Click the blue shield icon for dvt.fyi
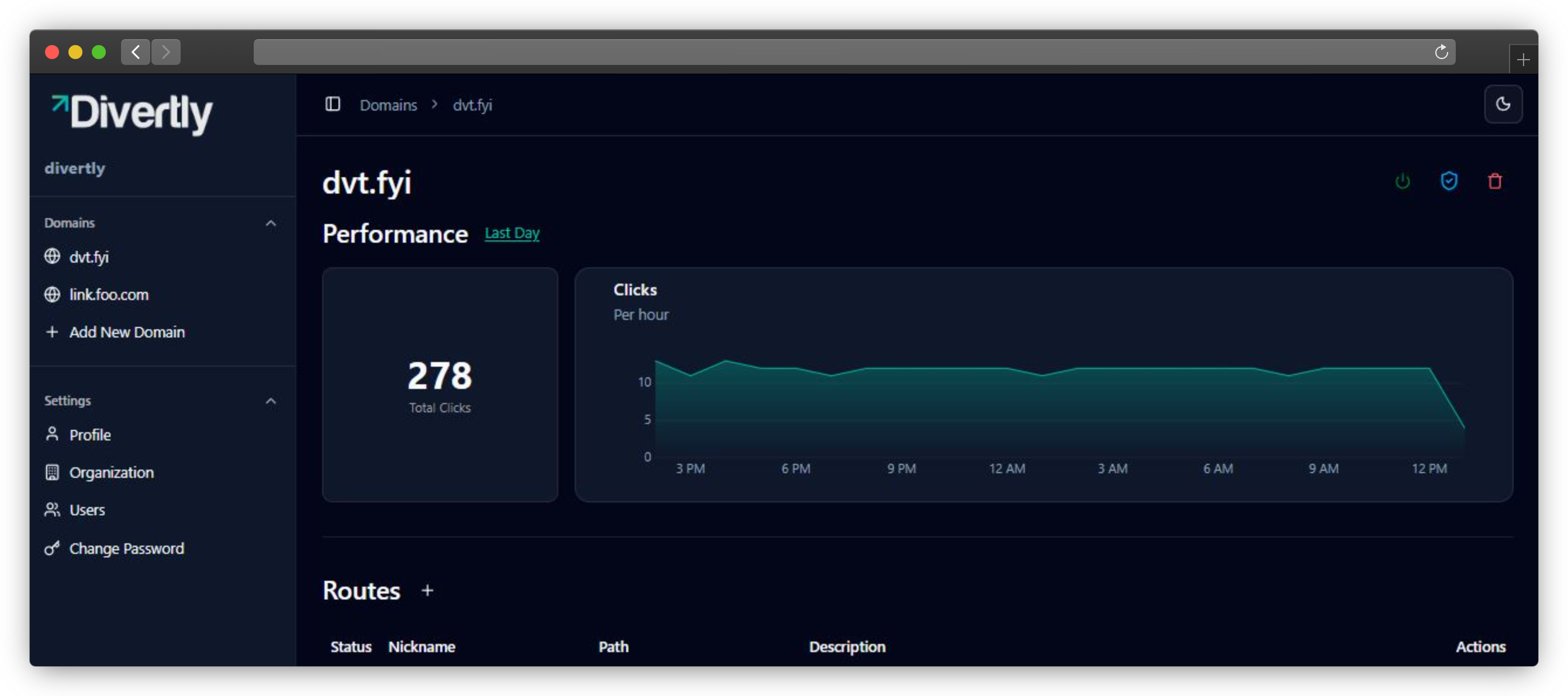Screen dimensions: 1568x696 click(x=1449, y=181)
